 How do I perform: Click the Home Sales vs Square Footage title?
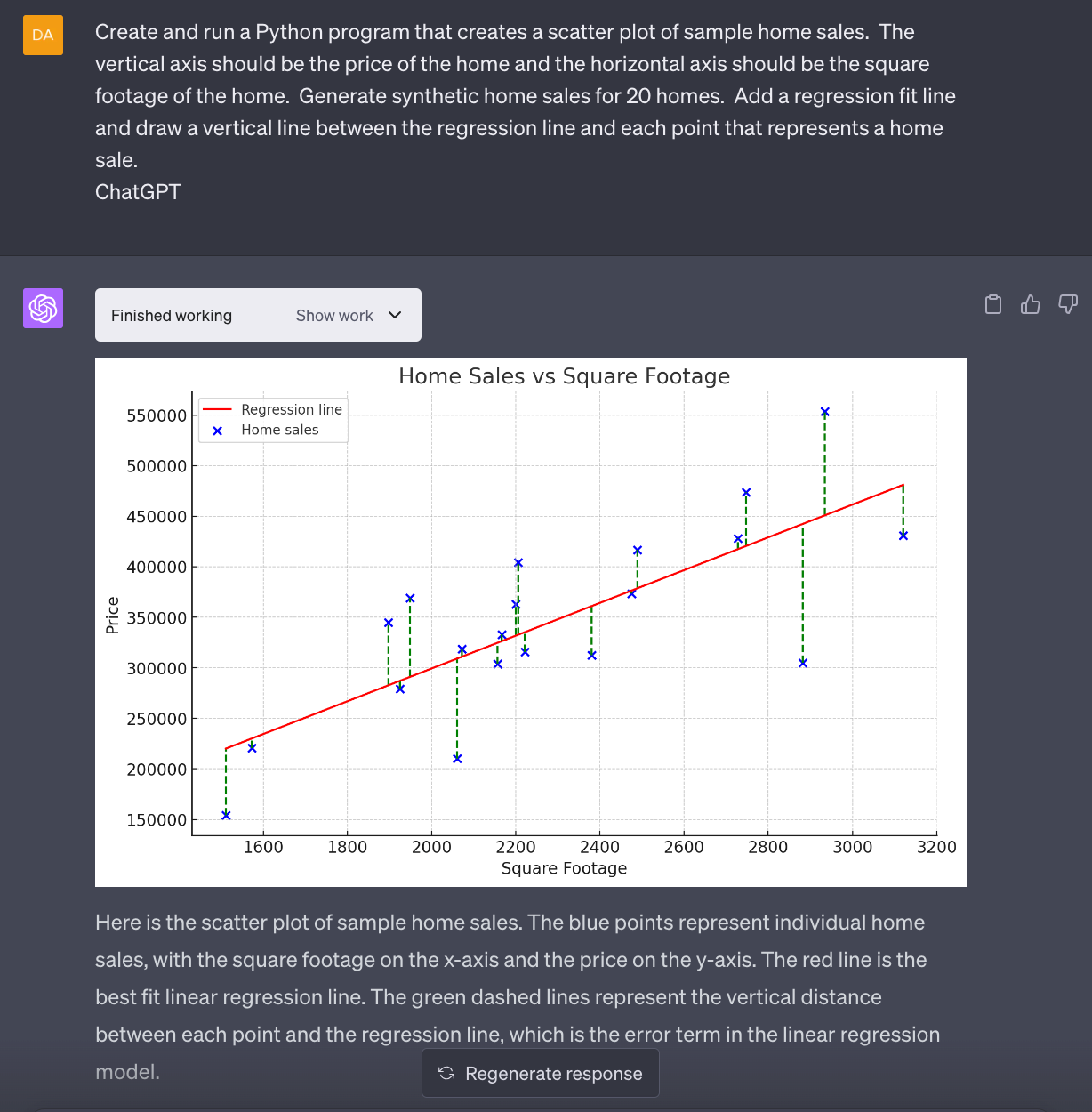(x=564, y=376)
